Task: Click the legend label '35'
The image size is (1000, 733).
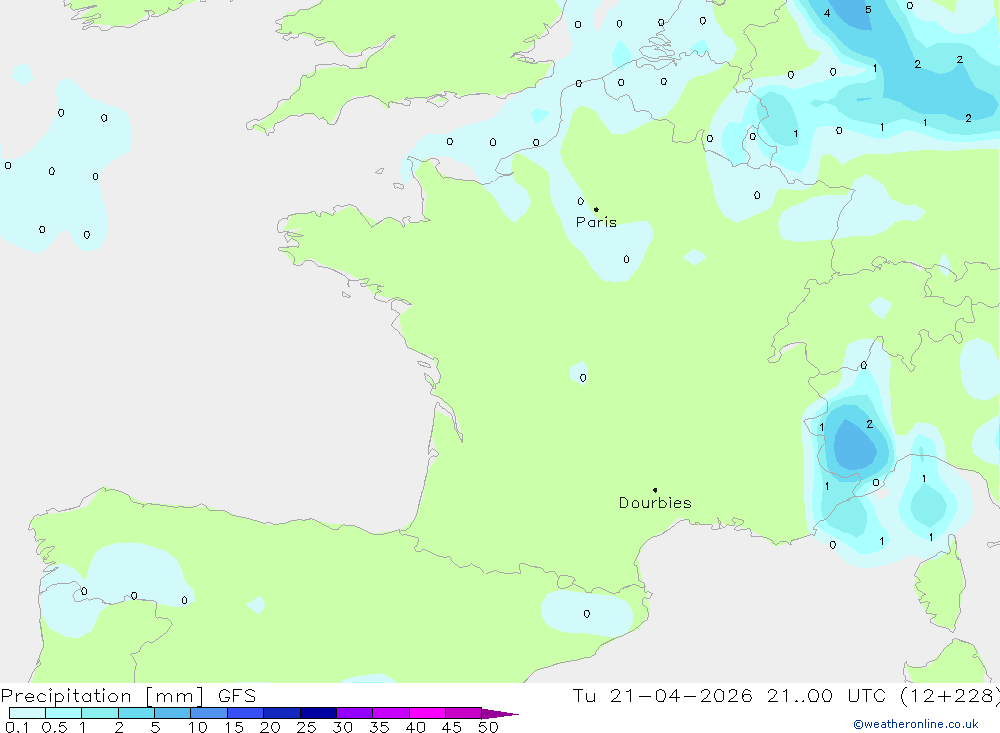Action: coord(379,727)
